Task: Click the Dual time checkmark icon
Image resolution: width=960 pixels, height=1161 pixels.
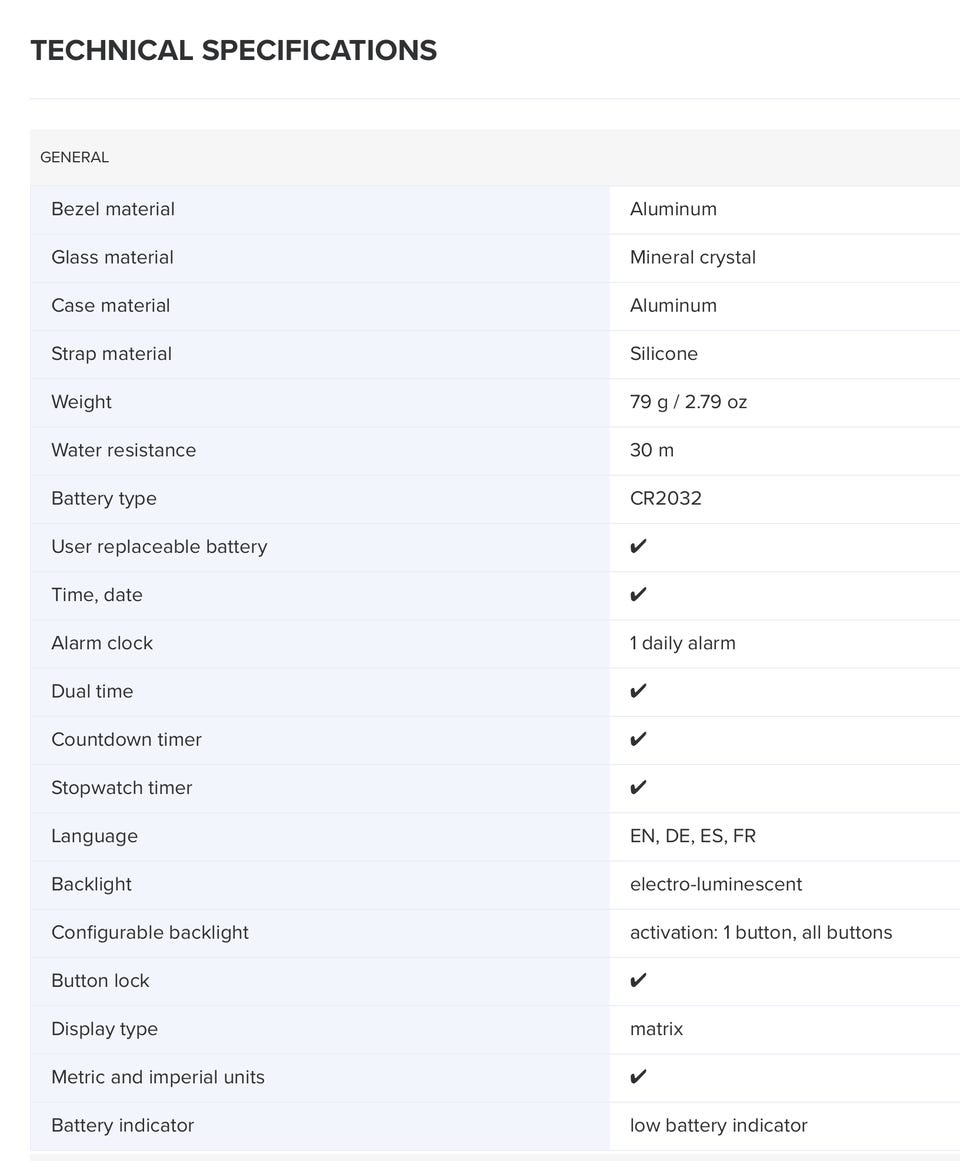Action: pyautogui.click(x=638, y=691)
